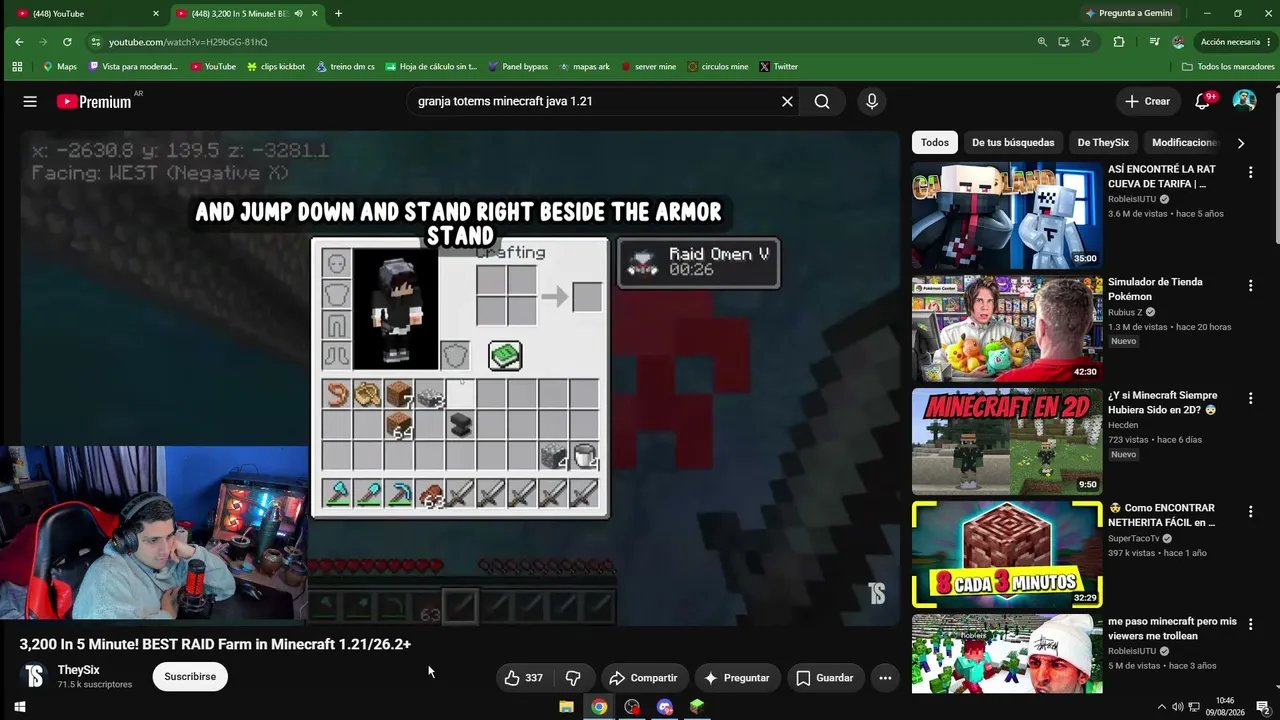Screen dimensions: 1280x720
Task: Subscribe to TheySix with Suscribirse
Action: pyautogui.click(x=190, y=677)
